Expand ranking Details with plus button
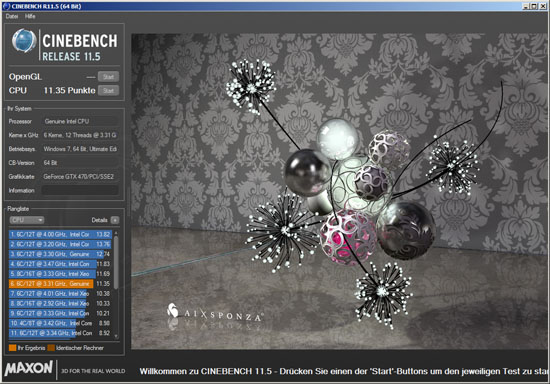550x384 pixels. pos(115,220)
